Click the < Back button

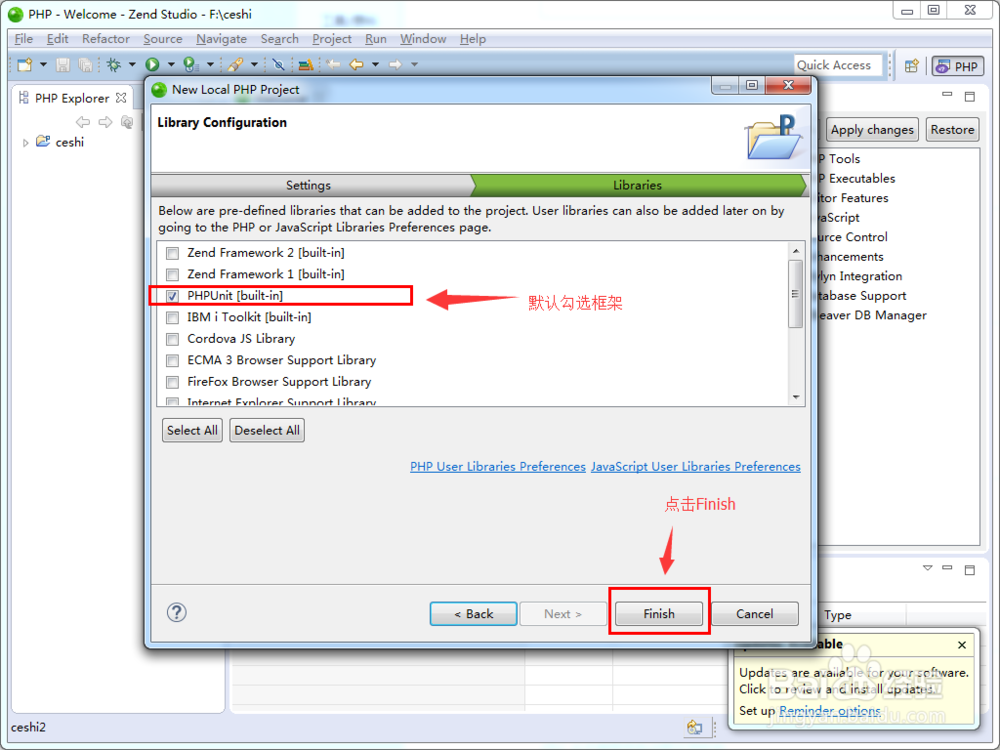473,614
